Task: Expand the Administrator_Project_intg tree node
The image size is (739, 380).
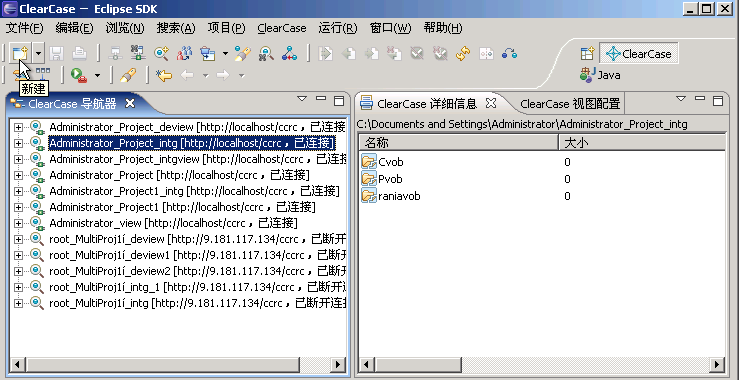Action: click(18, 143)
